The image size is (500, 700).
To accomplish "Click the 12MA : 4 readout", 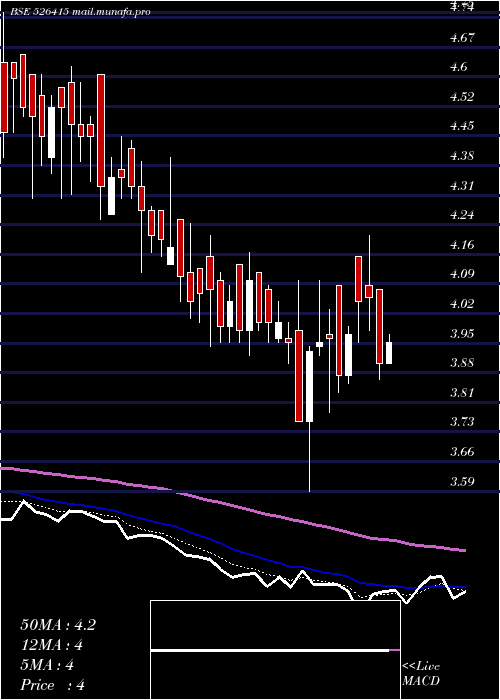I will 51,645.
